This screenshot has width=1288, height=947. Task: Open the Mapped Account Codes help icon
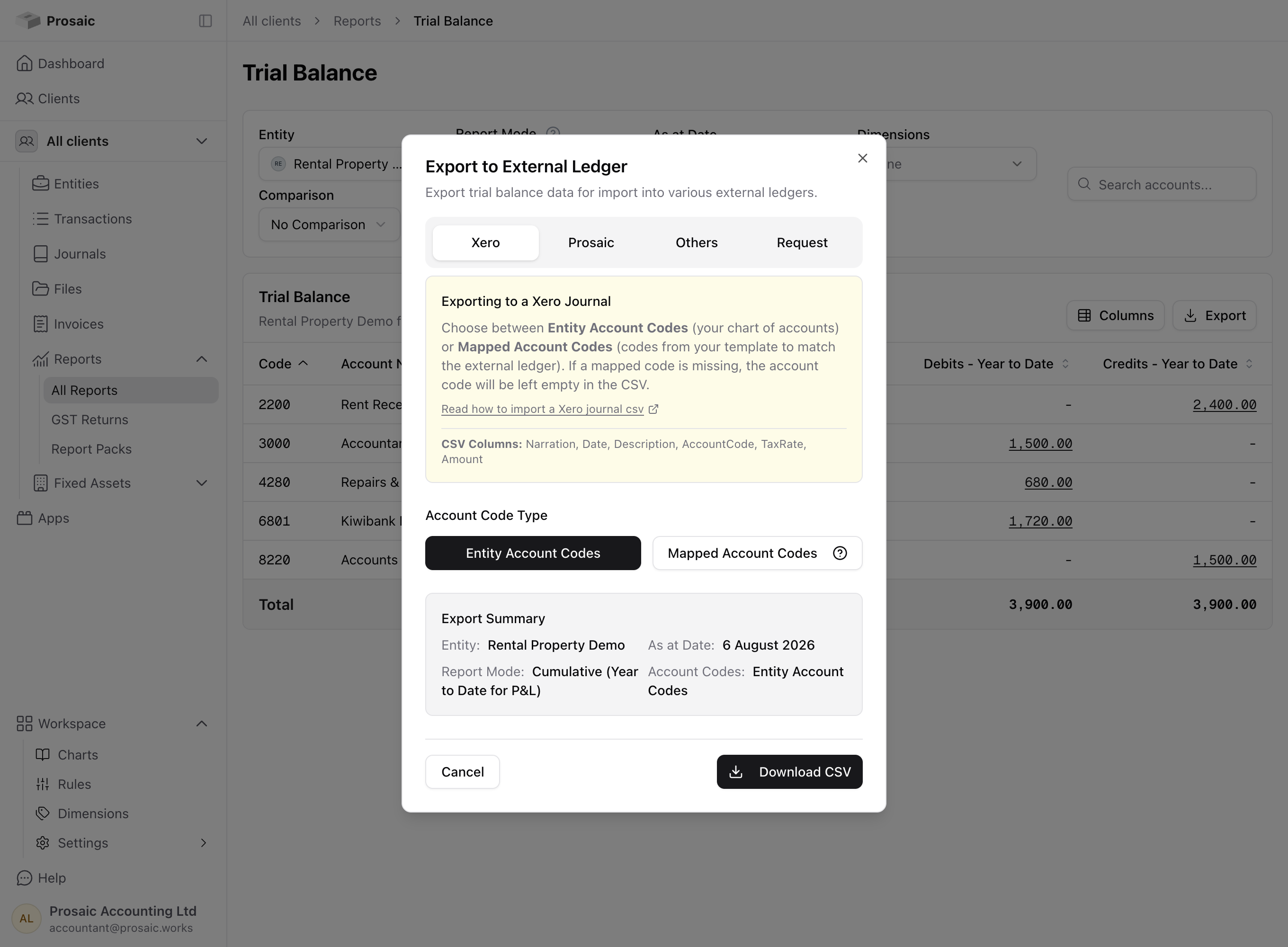pos(839,553)
